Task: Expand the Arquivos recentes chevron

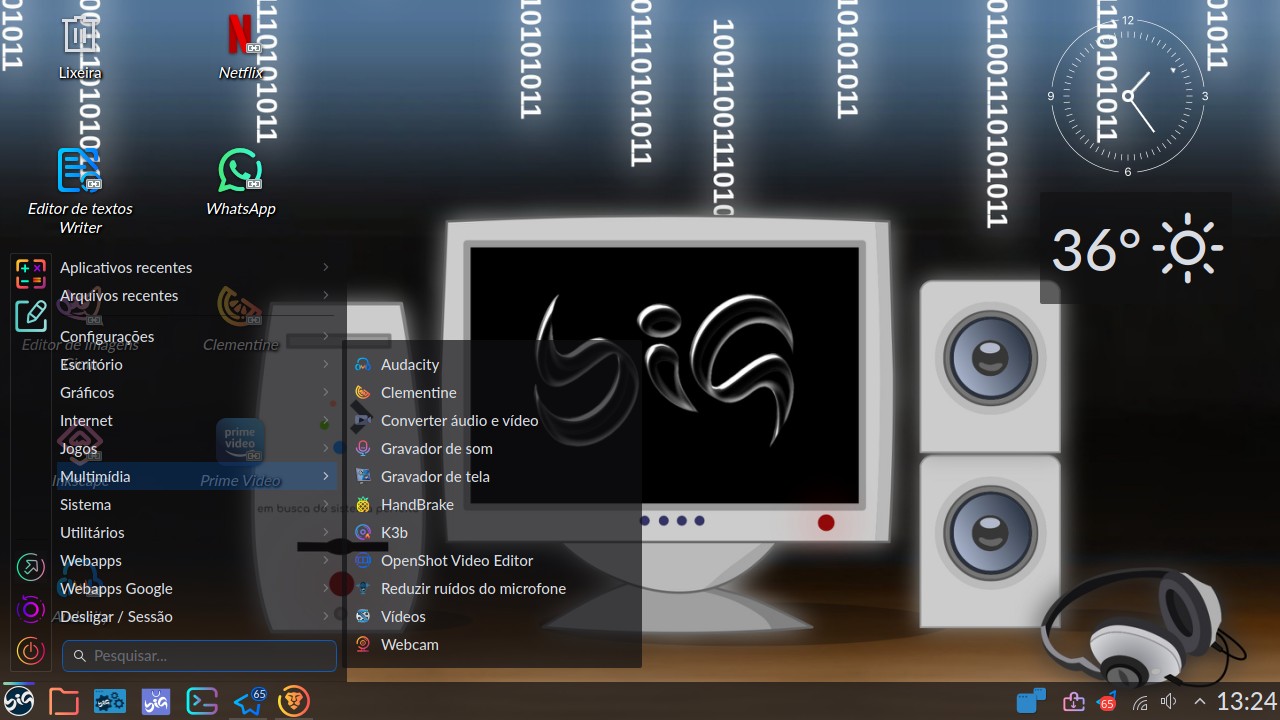Action: [326, 295]
